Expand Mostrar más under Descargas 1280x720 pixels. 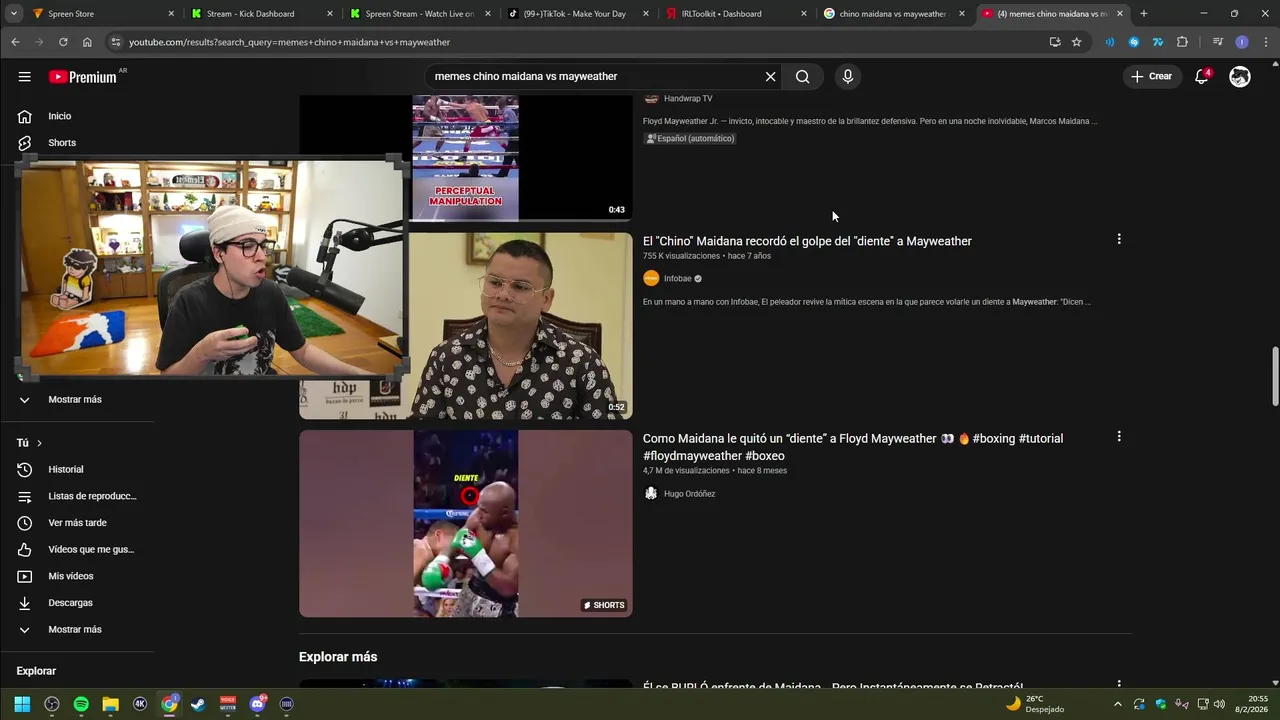click(77, 629)
